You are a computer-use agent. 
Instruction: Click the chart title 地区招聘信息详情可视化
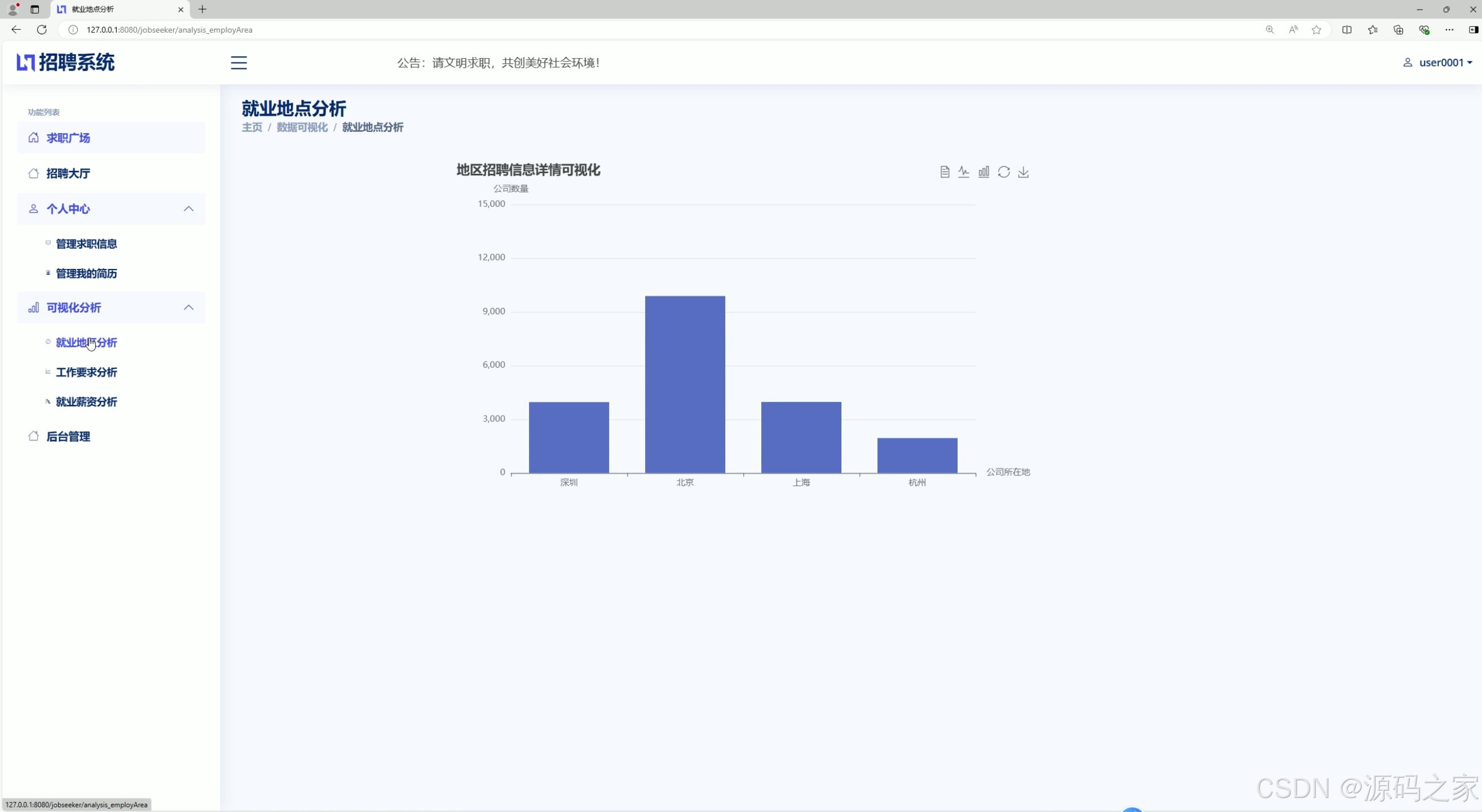[x=528, y=170]
